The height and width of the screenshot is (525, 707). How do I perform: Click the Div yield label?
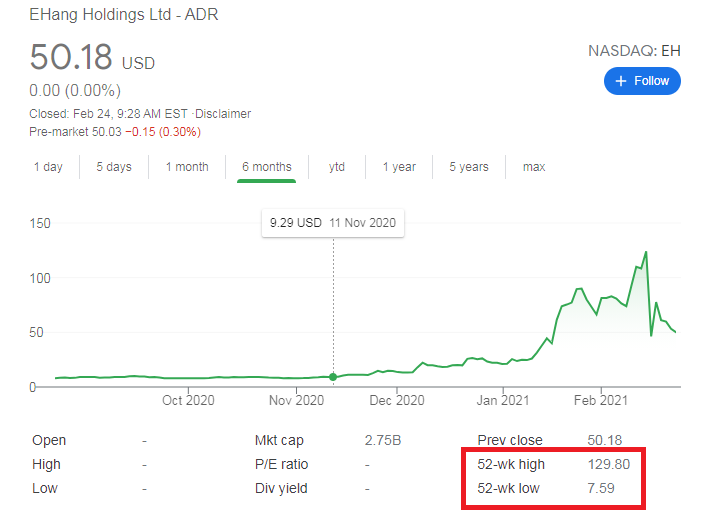[281, 488]
